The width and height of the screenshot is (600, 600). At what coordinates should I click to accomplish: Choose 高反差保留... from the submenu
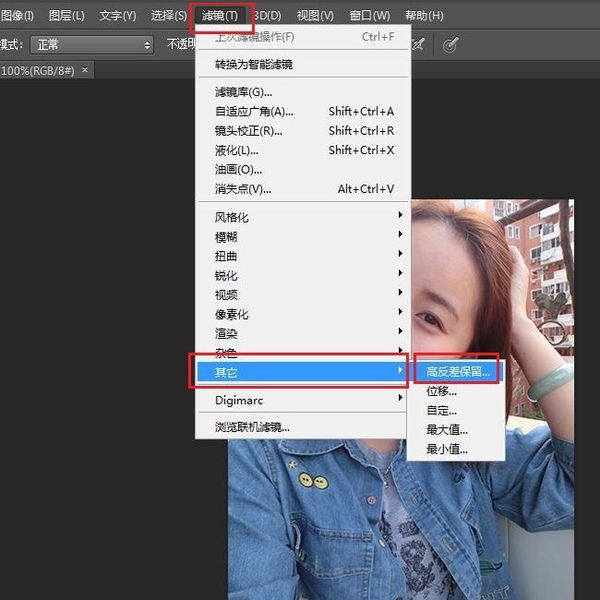(x=459, y=372)
